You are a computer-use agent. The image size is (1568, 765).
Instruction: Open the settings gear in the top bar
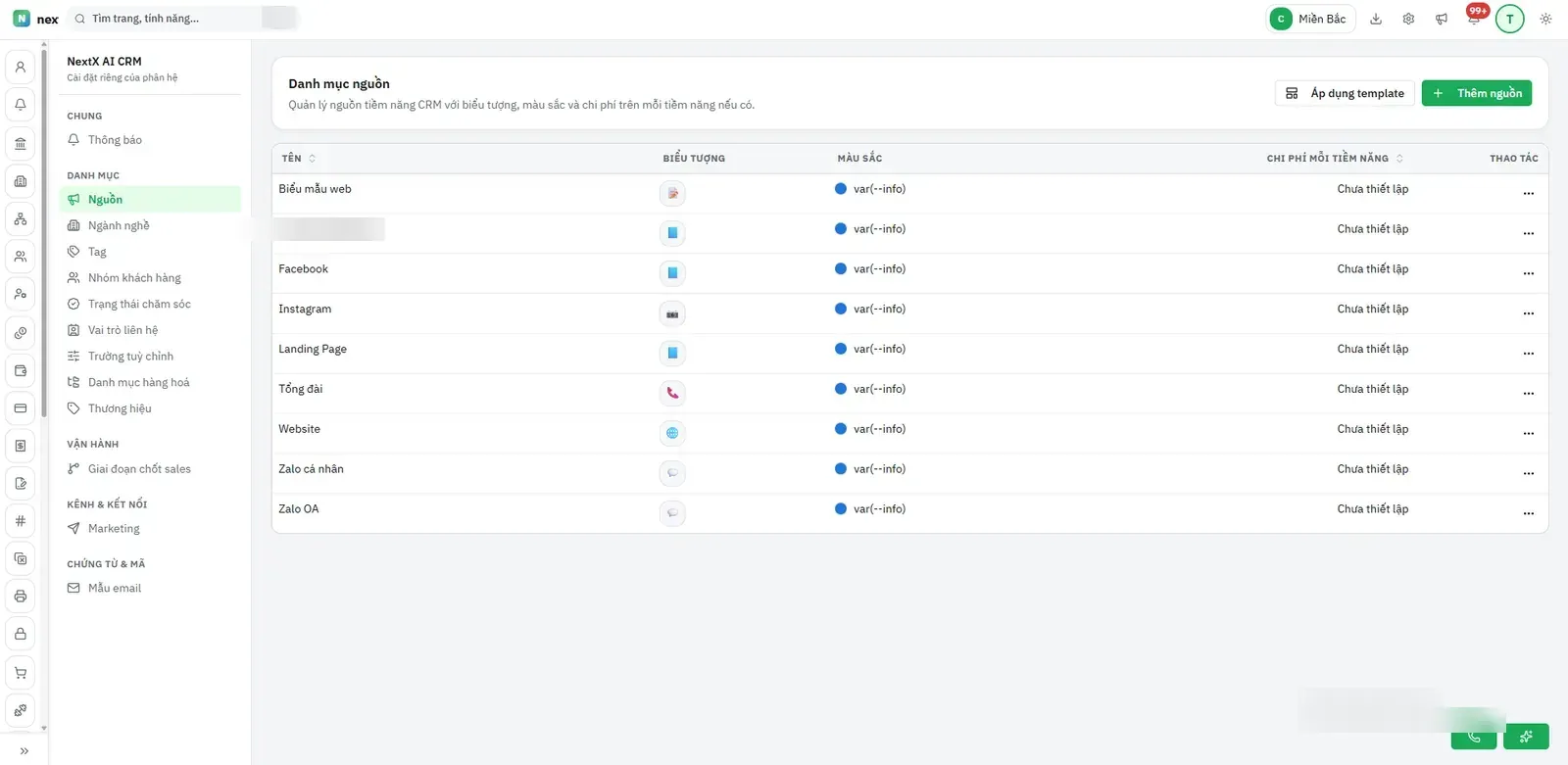(1408, 19)
